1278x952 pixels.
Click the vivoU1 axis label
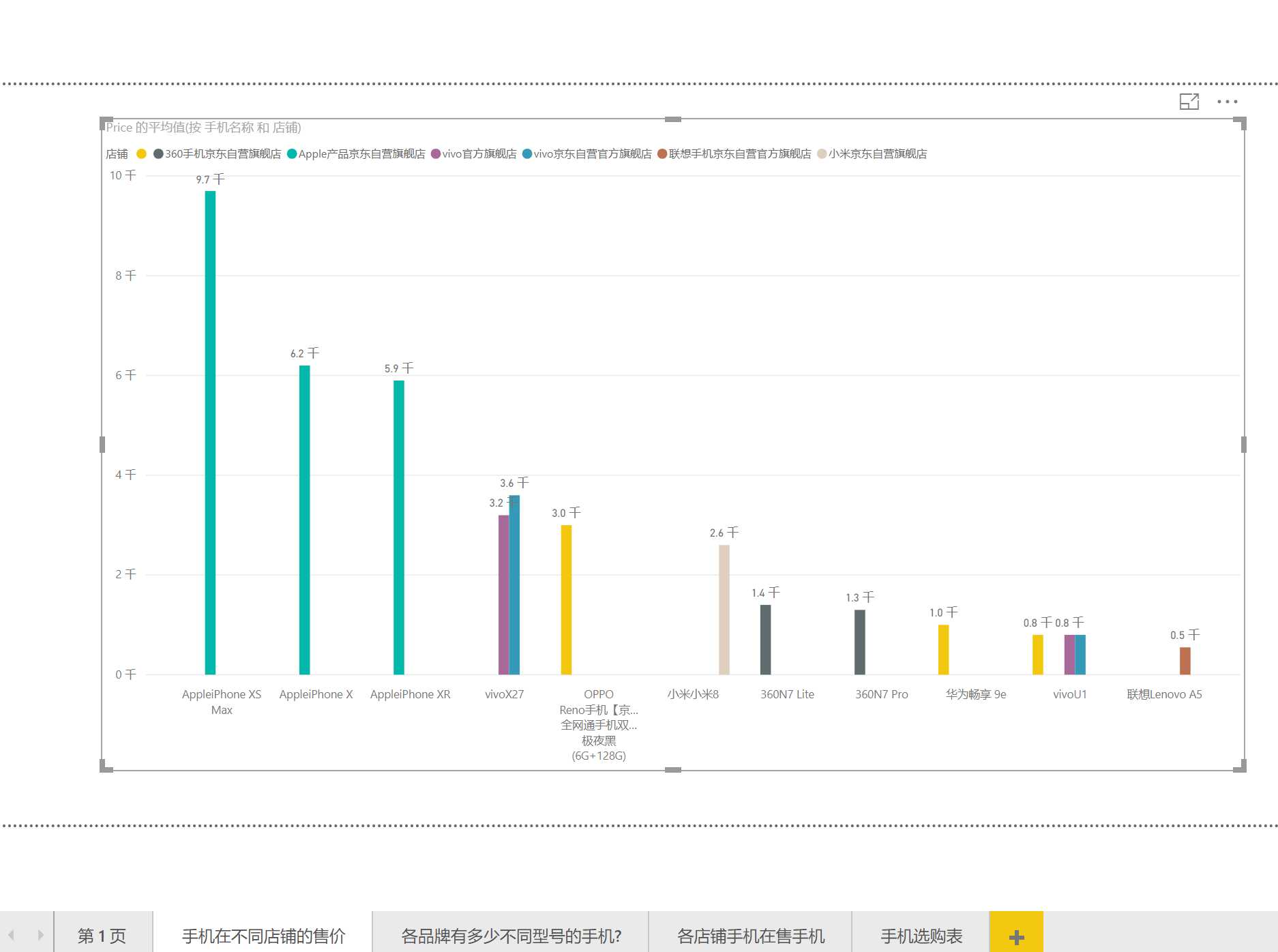click(x=1069, y=694)
